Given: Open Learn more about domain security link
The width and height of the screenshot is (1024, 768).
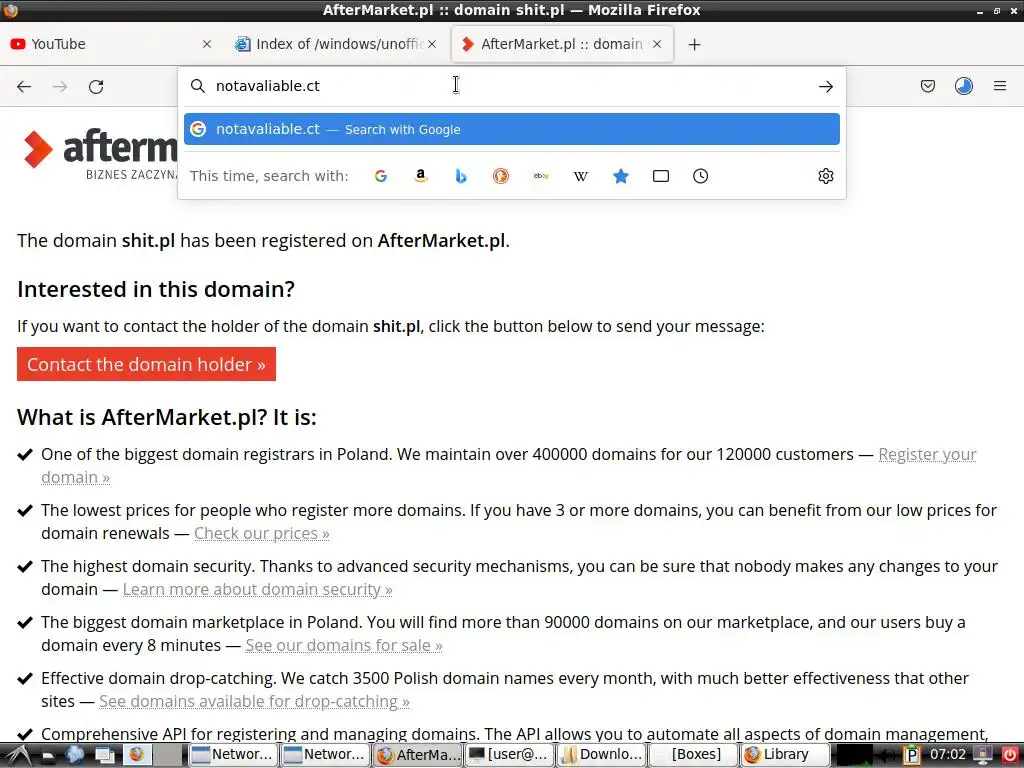Looking at the screenshot, I should click(257, 589).
